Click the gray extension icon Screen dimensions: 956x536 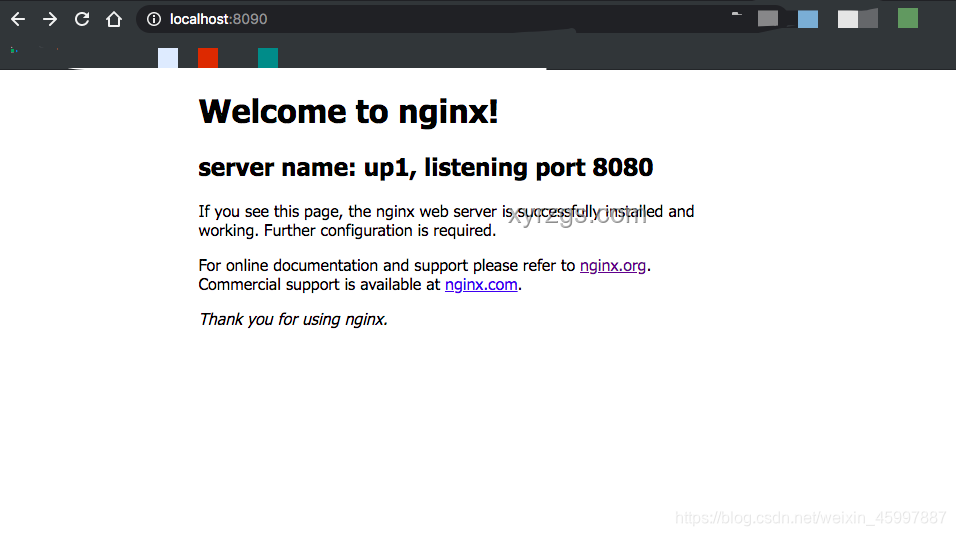click(x=768, y=19)
